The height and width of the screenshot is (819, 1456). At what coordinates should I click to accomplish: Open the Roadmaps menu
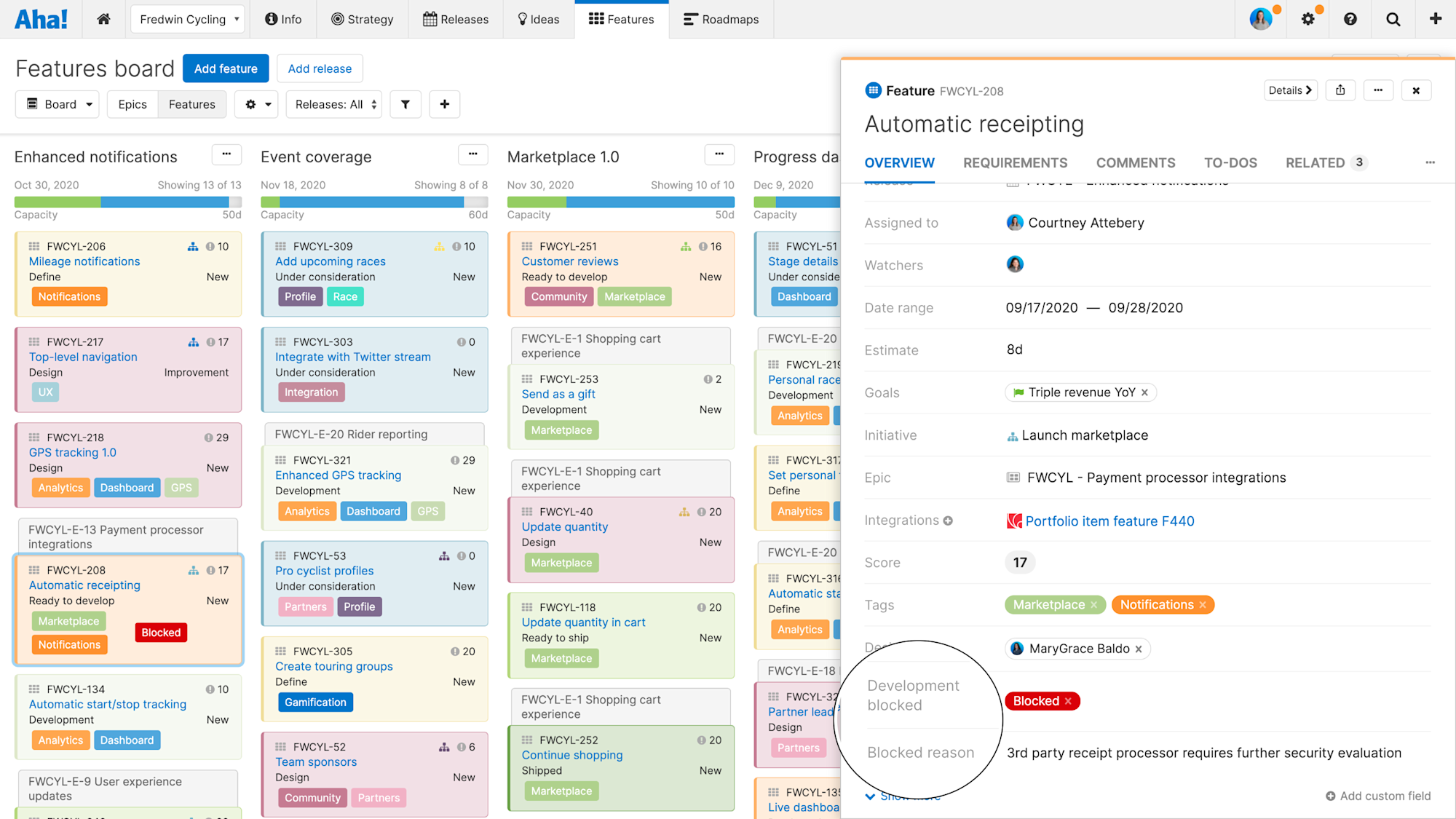721,19
